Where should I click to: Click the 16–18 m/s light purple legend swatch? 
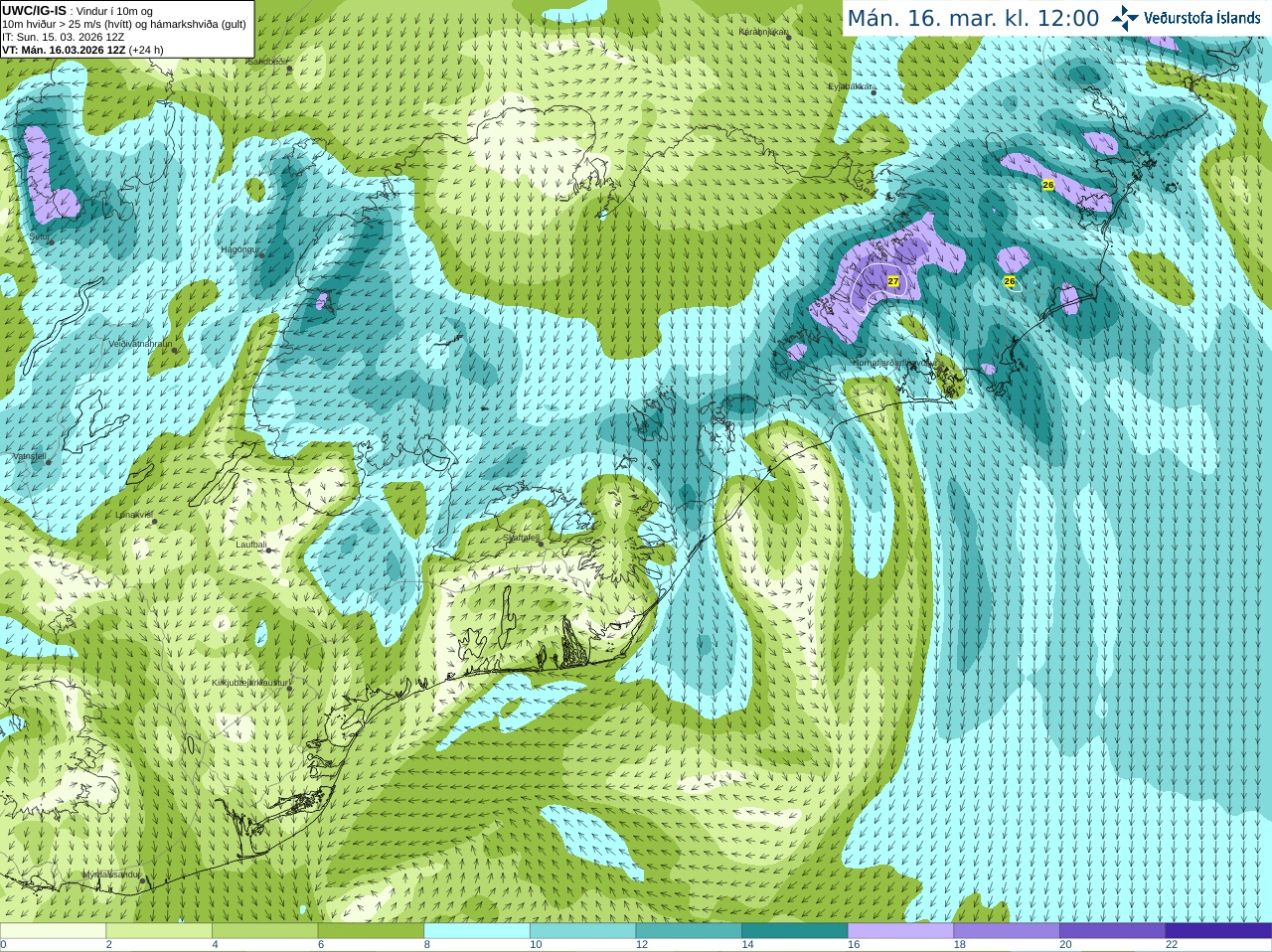pos(901,931)
